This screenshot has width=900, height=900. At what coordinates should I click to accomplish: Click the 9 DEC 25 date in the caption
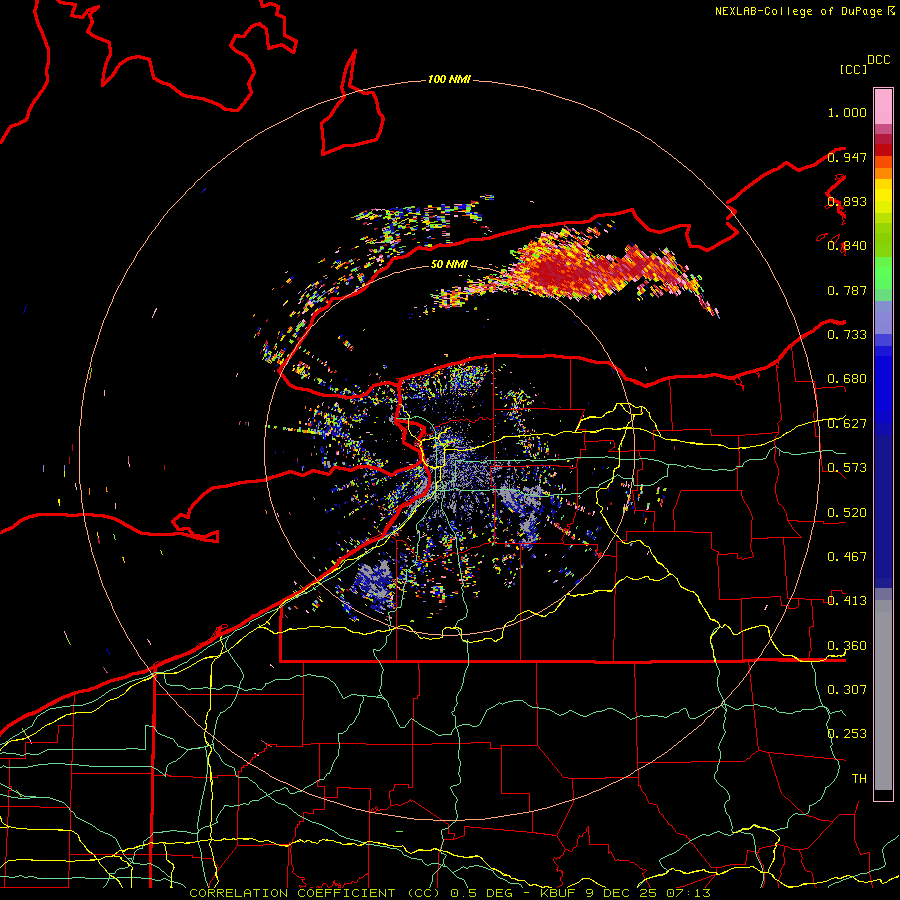pyautogui.click(x=621, y=893)
